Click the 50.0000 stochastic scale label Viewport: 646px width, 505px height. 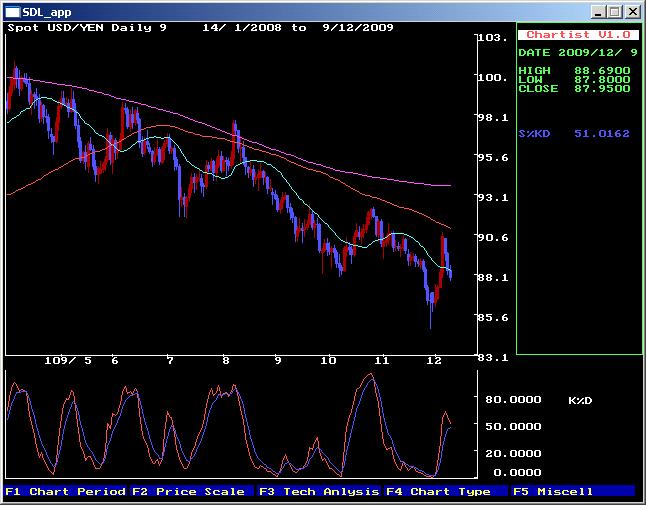point(513,426)
